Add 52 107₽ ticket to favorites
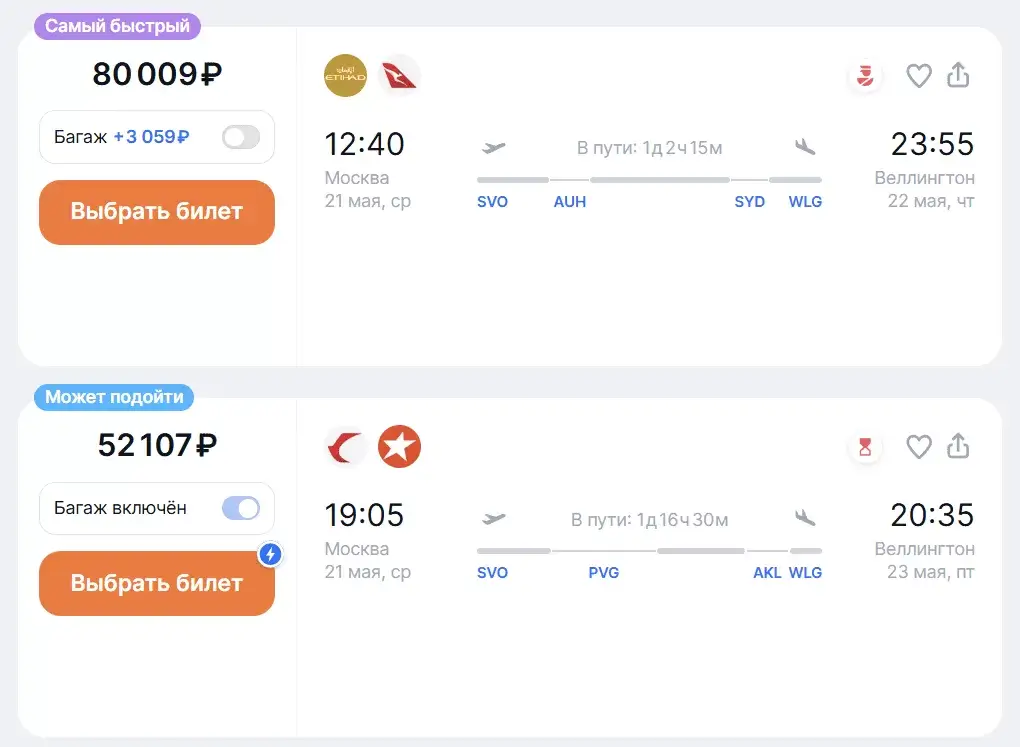The height and width of the screenshot is (747, 1020). [x=919, y=447]
